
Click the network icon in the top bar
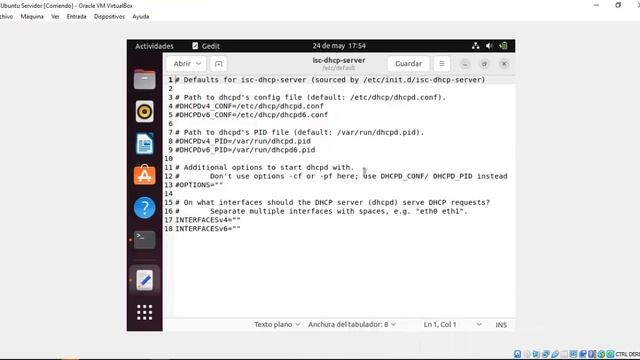click(476, 46)
